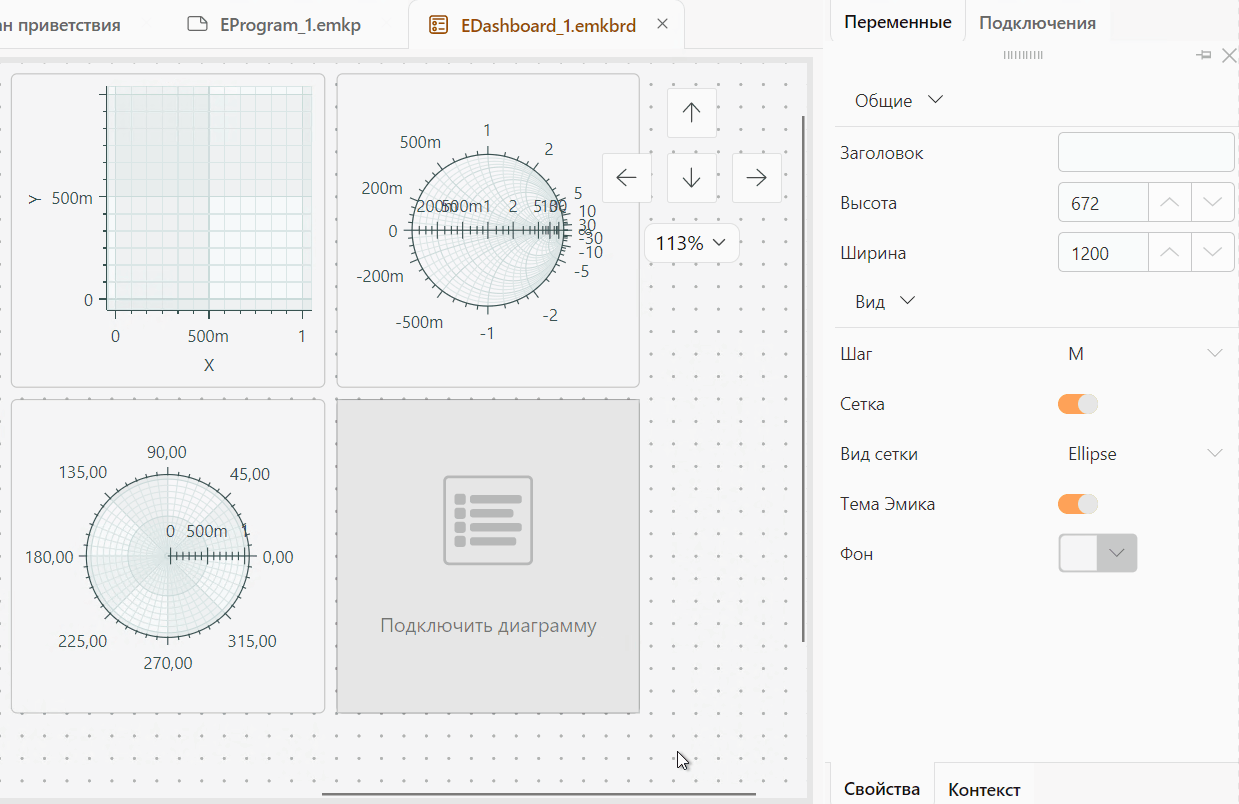The image size is (1239, 804).
Task: Select the XY chart widget
Action: point(168,230)
